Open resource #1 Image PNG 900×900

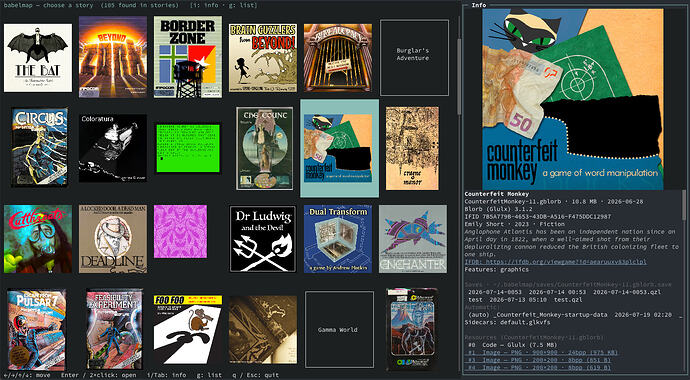[542, 353]
